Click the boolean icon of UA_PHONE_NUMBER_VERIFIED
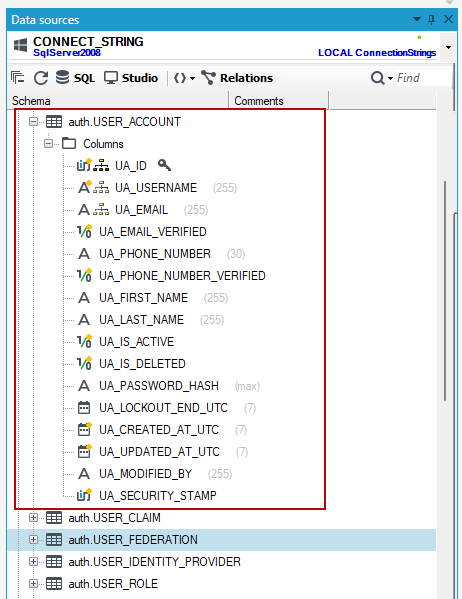Screen dimensions: 462x599 (x=84, y=275)
